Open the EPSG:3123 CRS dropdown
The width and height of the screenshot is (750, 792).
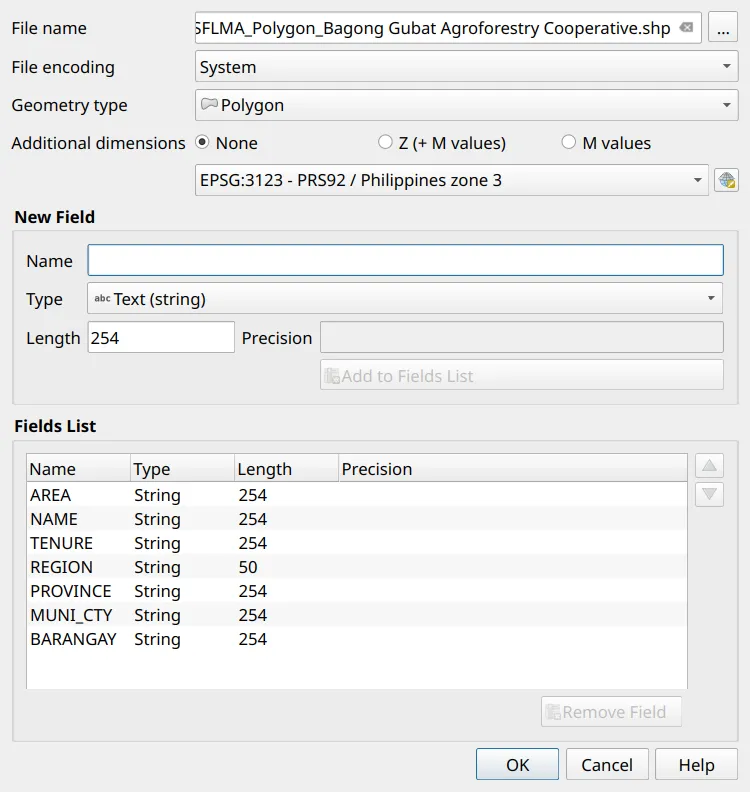coord(452,180)
